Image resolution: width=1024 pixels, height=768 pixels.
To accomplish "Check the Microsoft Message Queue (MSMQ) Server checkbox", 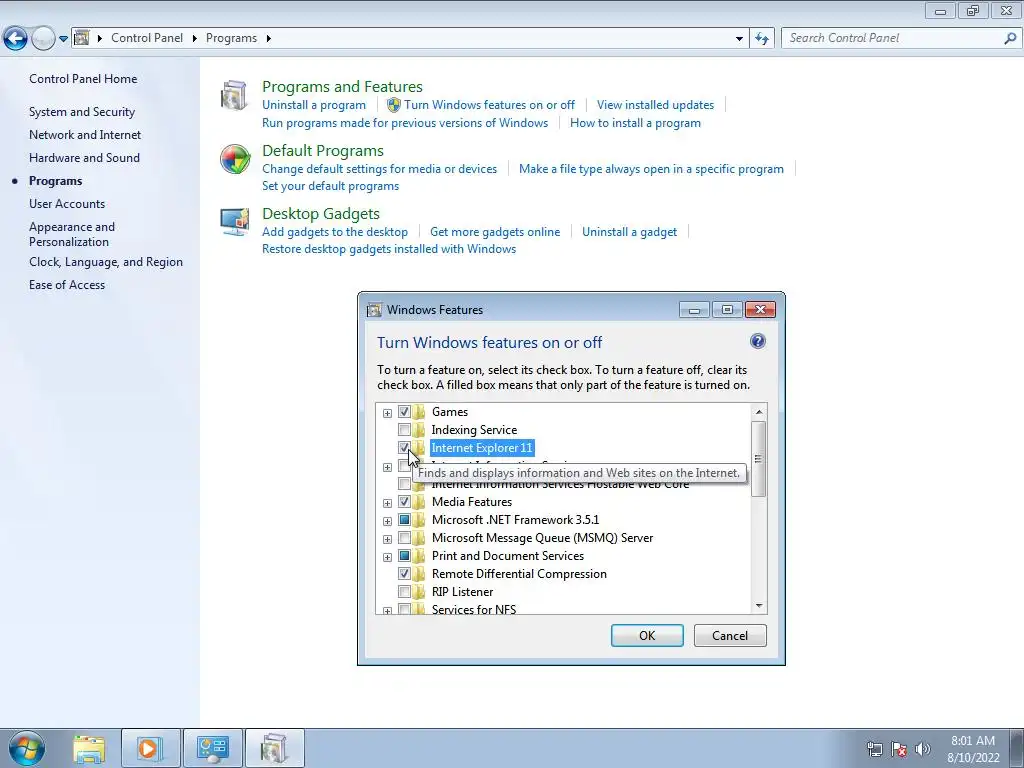I will coord(404,538).
